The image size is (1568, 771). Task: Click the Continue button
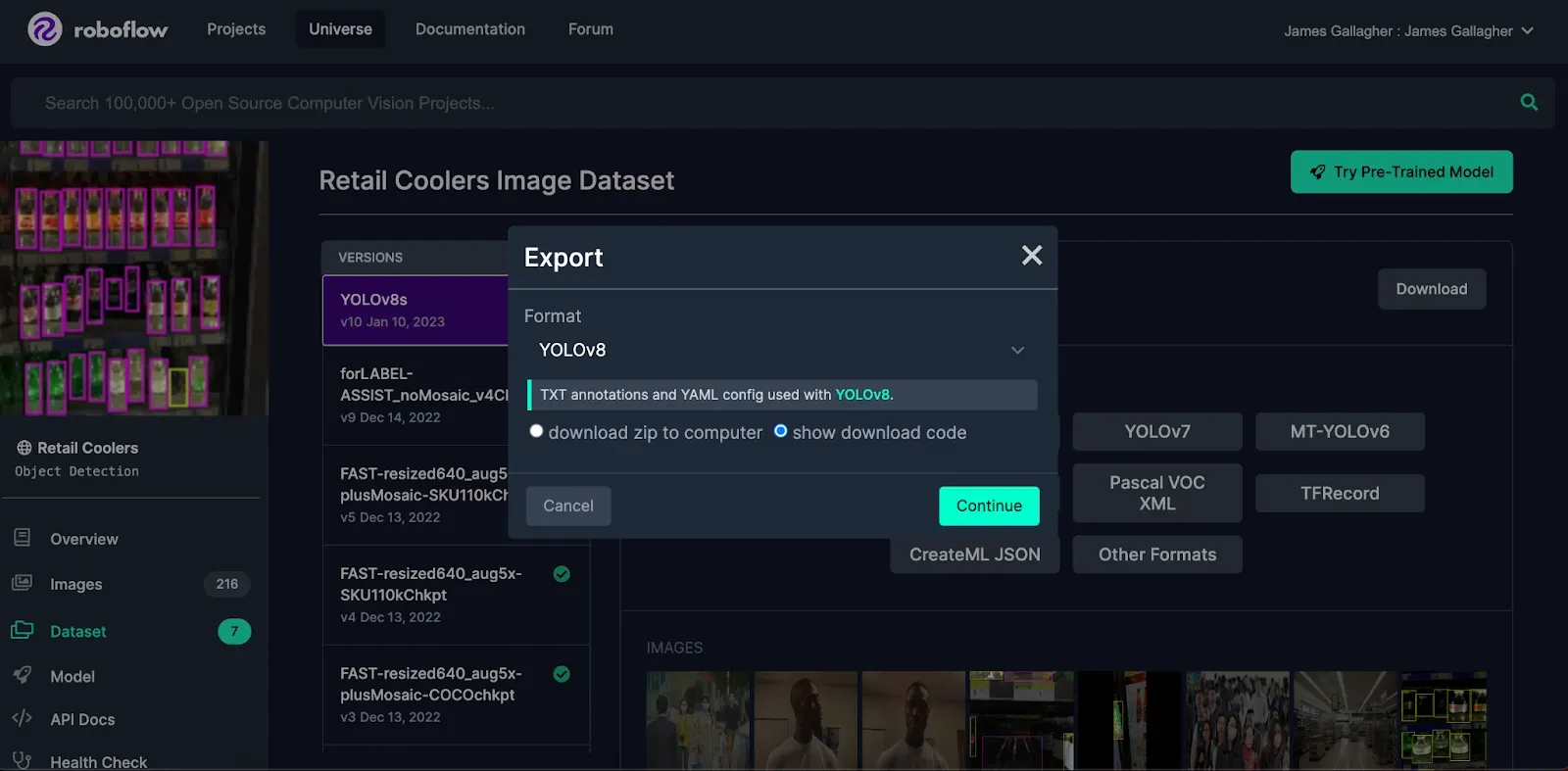(989, 506)
